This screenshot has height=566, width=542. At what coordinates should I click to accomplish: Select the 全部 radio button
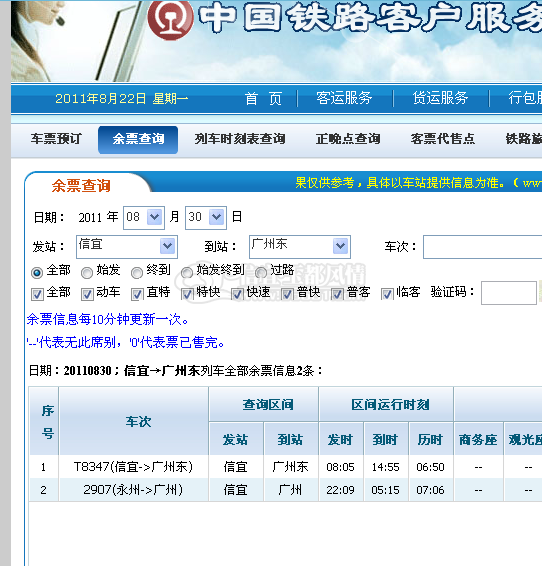(37, 273)
